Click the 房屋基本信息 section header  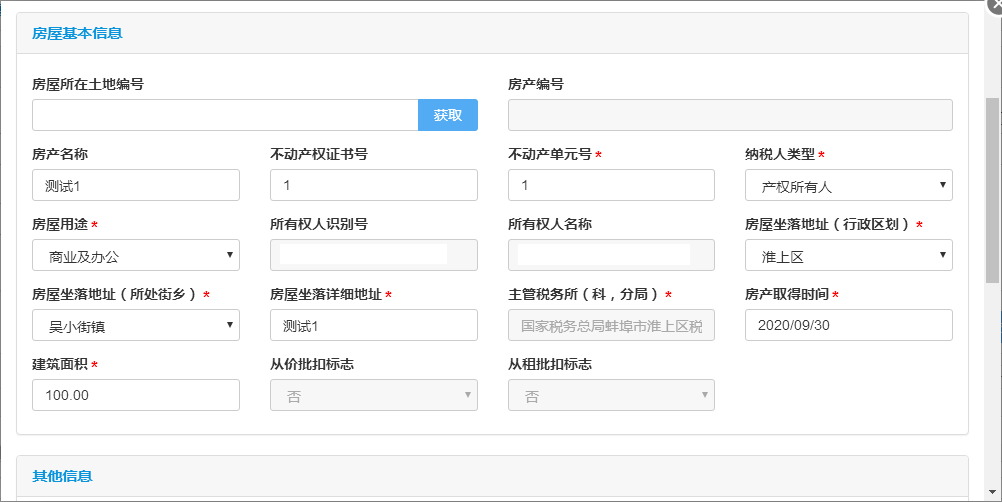77,33
